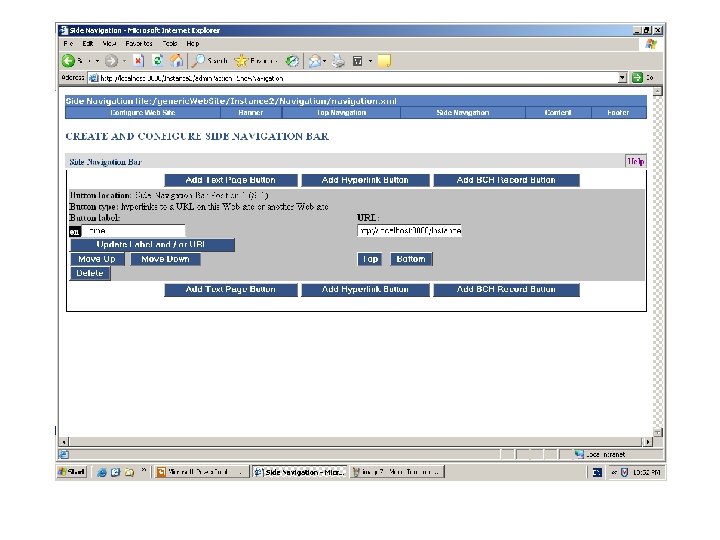720x540 pixels.
Task: Open the Back history dropdown arrow
Action: coord(97,61)
